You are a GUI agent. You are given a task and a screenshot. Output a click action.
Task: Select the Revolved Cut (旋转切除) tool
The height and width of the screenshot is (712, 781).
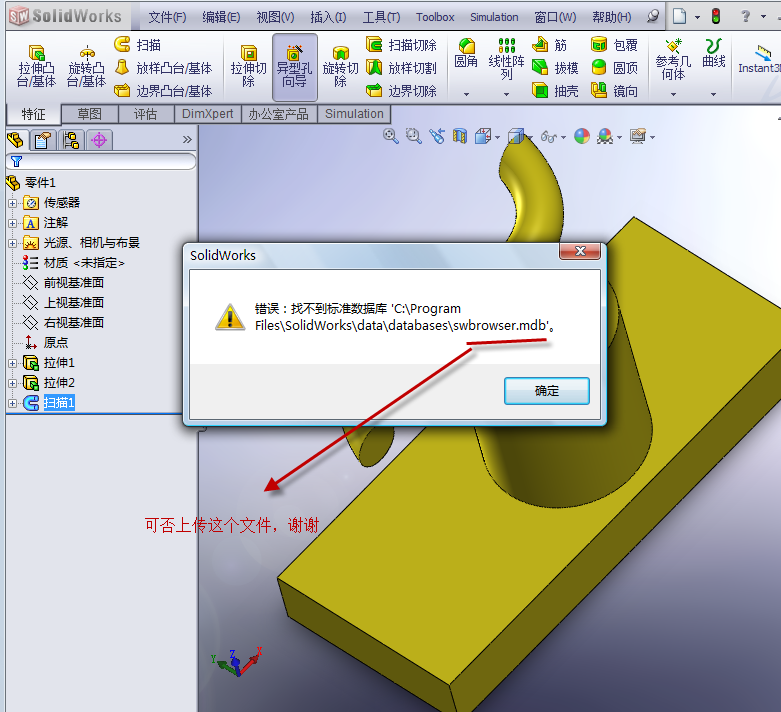[340, 66]
